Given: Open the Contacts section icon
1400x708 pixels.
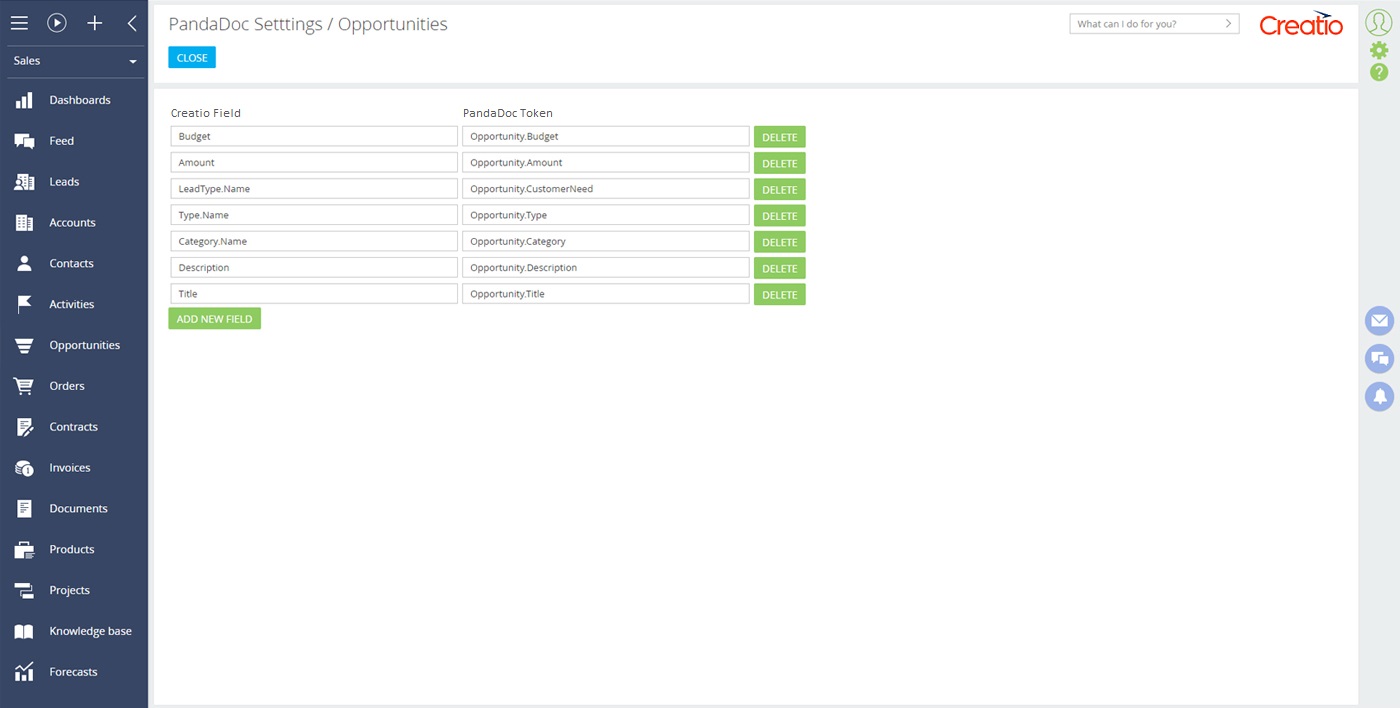Looking at the screenshot, I should coord(24,264).
